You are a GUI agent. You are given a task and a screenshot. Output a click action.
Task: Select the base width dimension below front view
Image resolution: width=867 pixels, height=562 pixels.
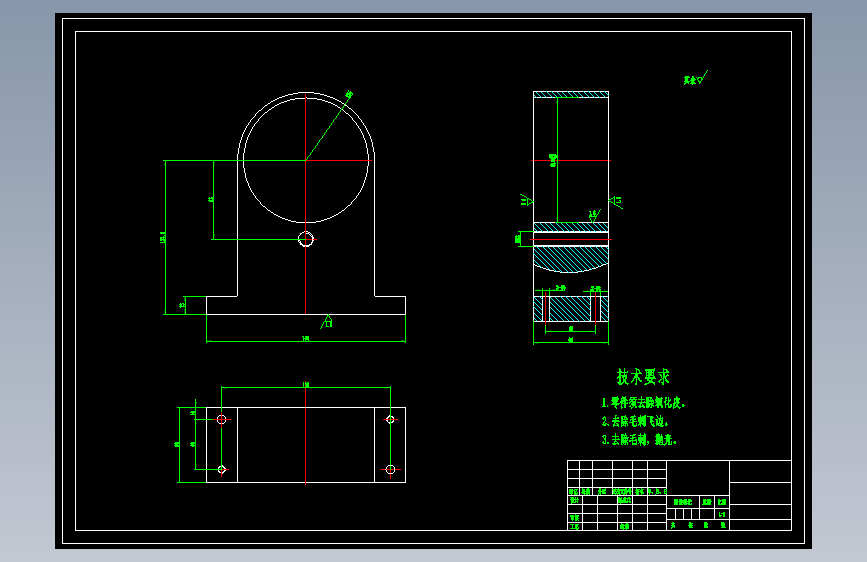tap(306, 339)
